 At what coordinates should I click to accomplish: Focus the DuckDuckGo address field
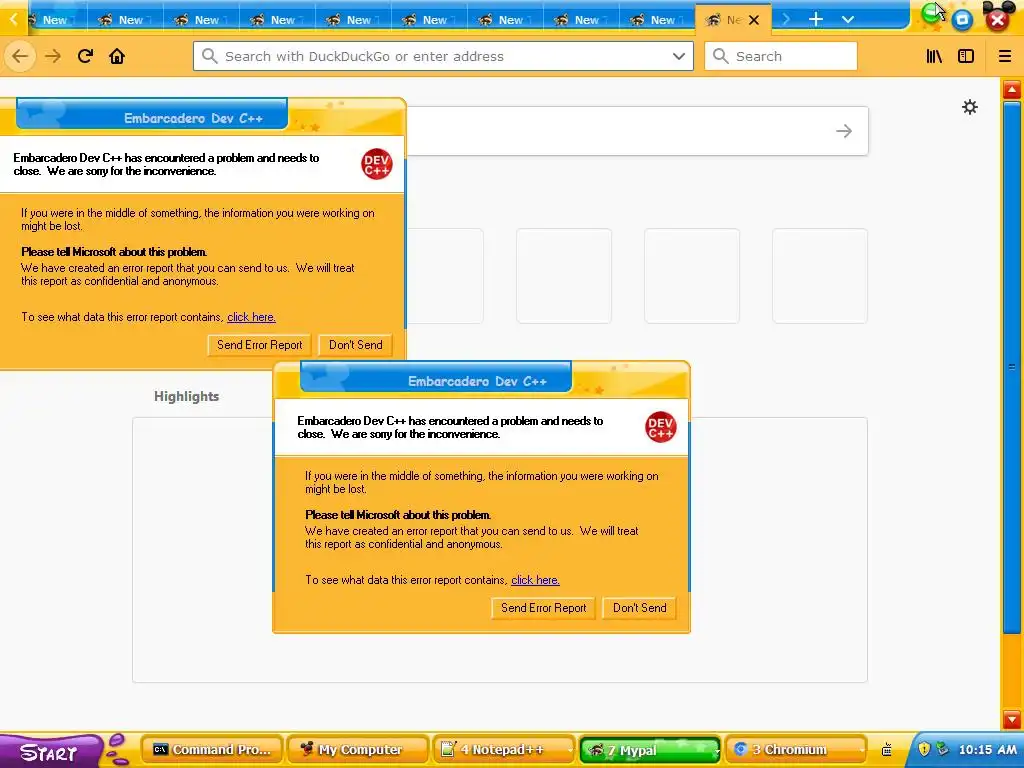pos(443,56)
